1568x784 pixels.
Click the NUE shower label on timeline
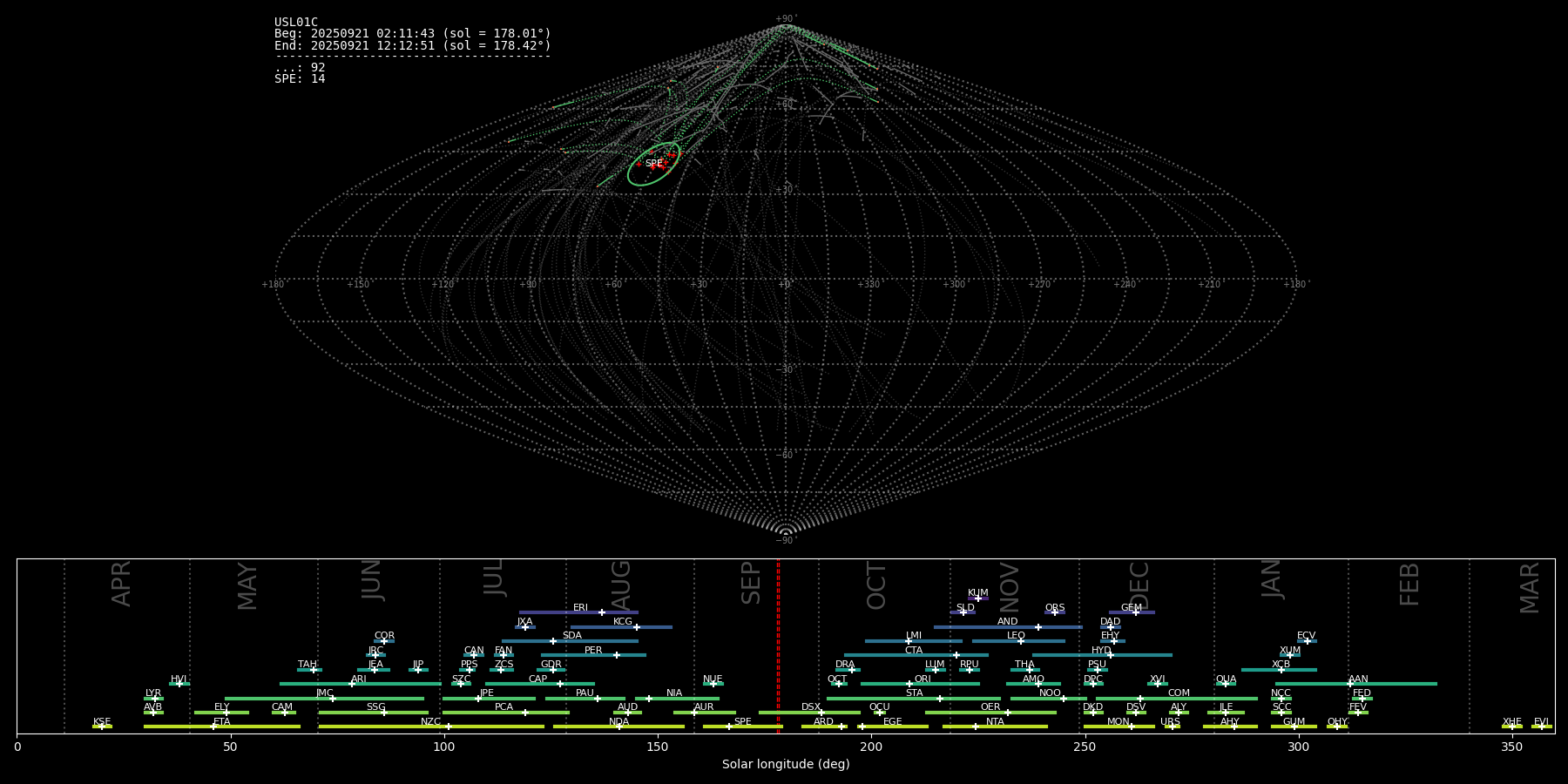[713, 679]
